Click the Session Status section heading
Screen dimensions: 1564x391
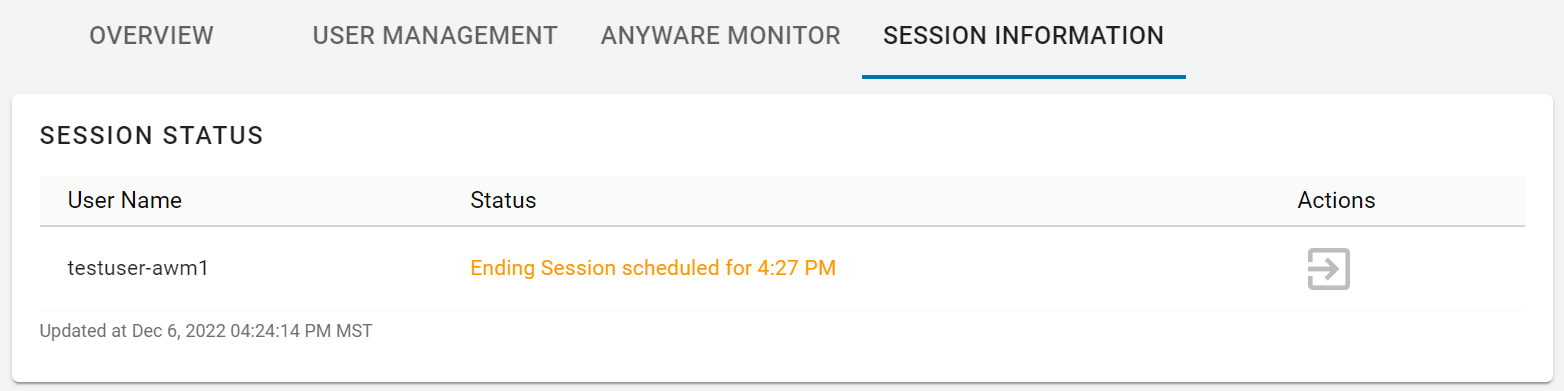tap(151, 136)
